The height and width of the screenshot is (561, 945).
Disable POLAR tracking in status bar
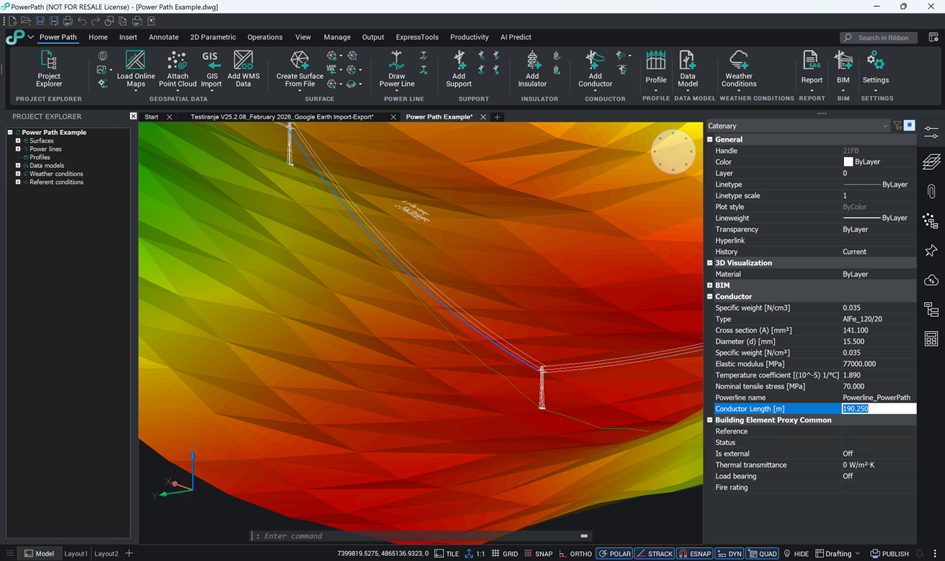(615, 553)
